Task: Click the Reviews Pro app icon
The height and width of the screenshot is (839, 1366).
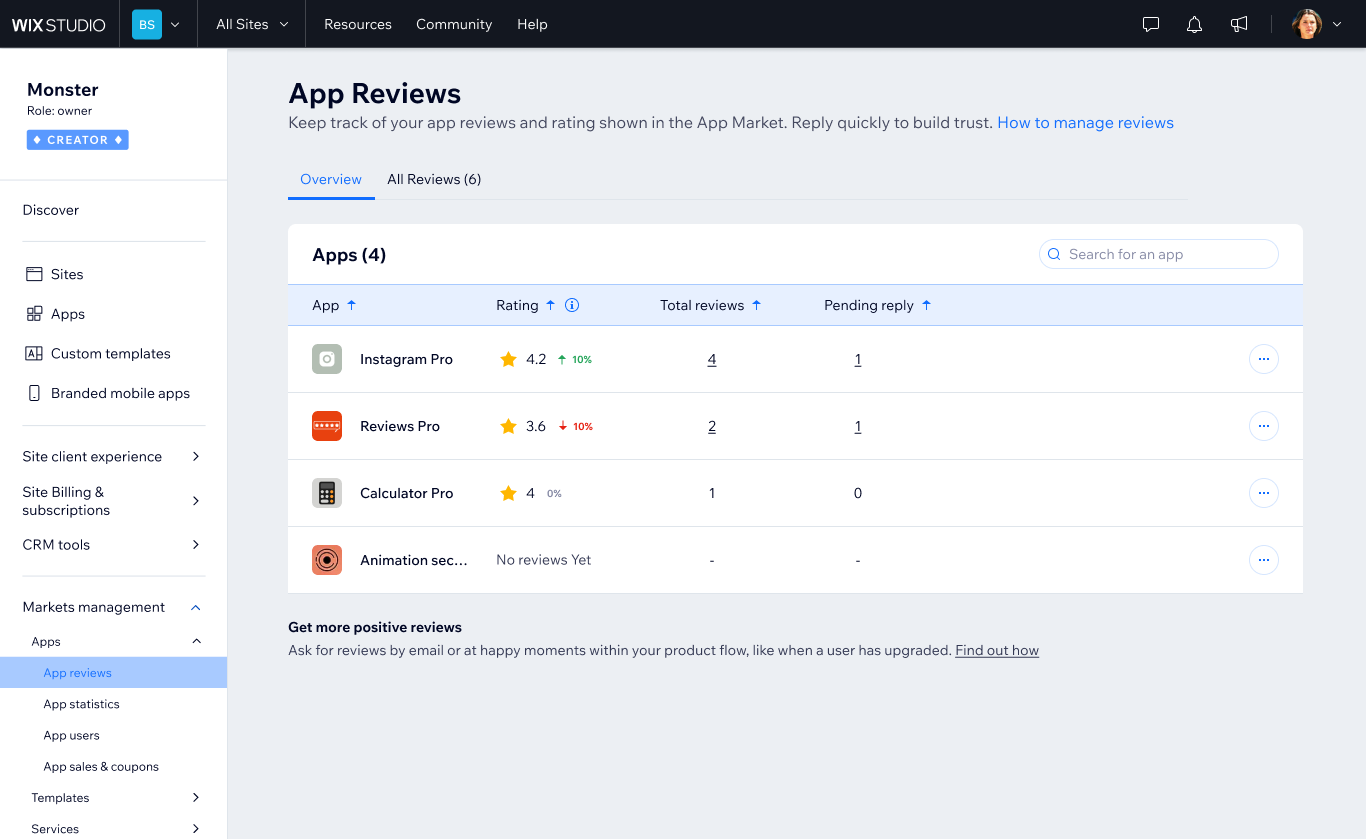Action: [x=327, y=426]
